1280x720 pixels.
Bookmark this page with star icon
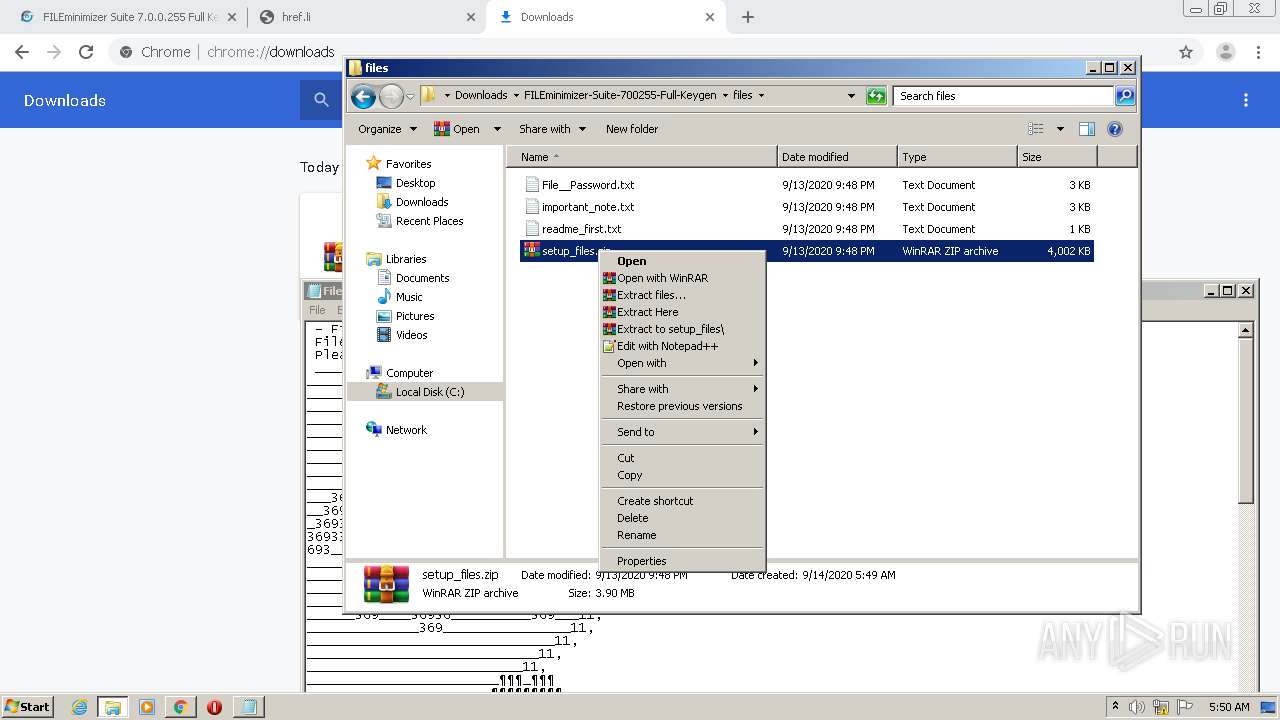pyautogui.click(x=1186, y=52)
